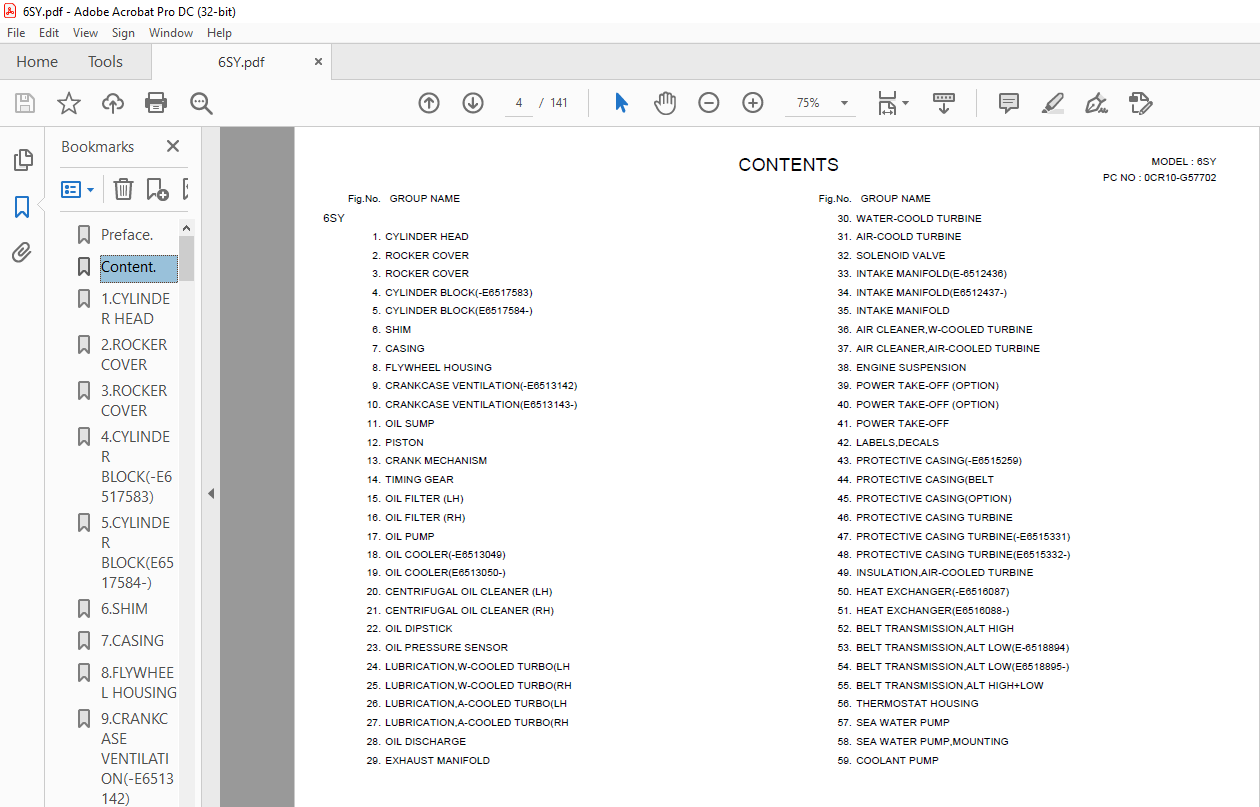The width and height of the screenshot is (1260, 807).
Task: Add a new bookmark icon
Action: pos(157,189)
